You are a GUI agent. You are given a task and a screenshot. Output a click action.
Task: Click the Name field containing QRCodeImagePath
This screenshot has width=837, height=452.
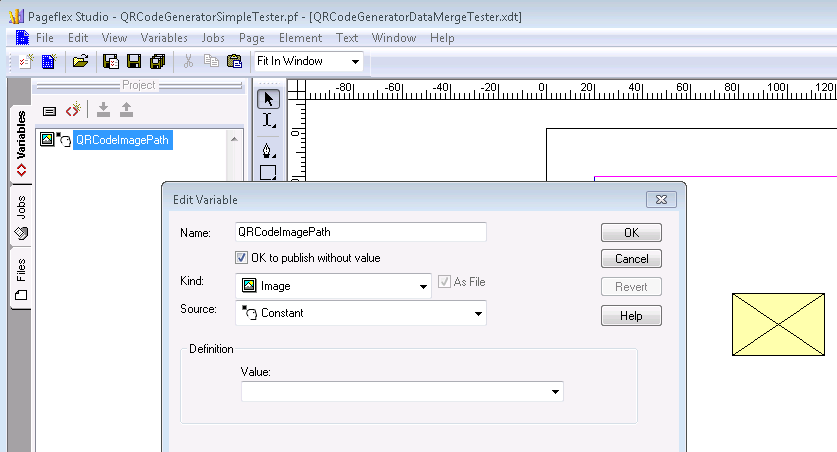[360, 232]
